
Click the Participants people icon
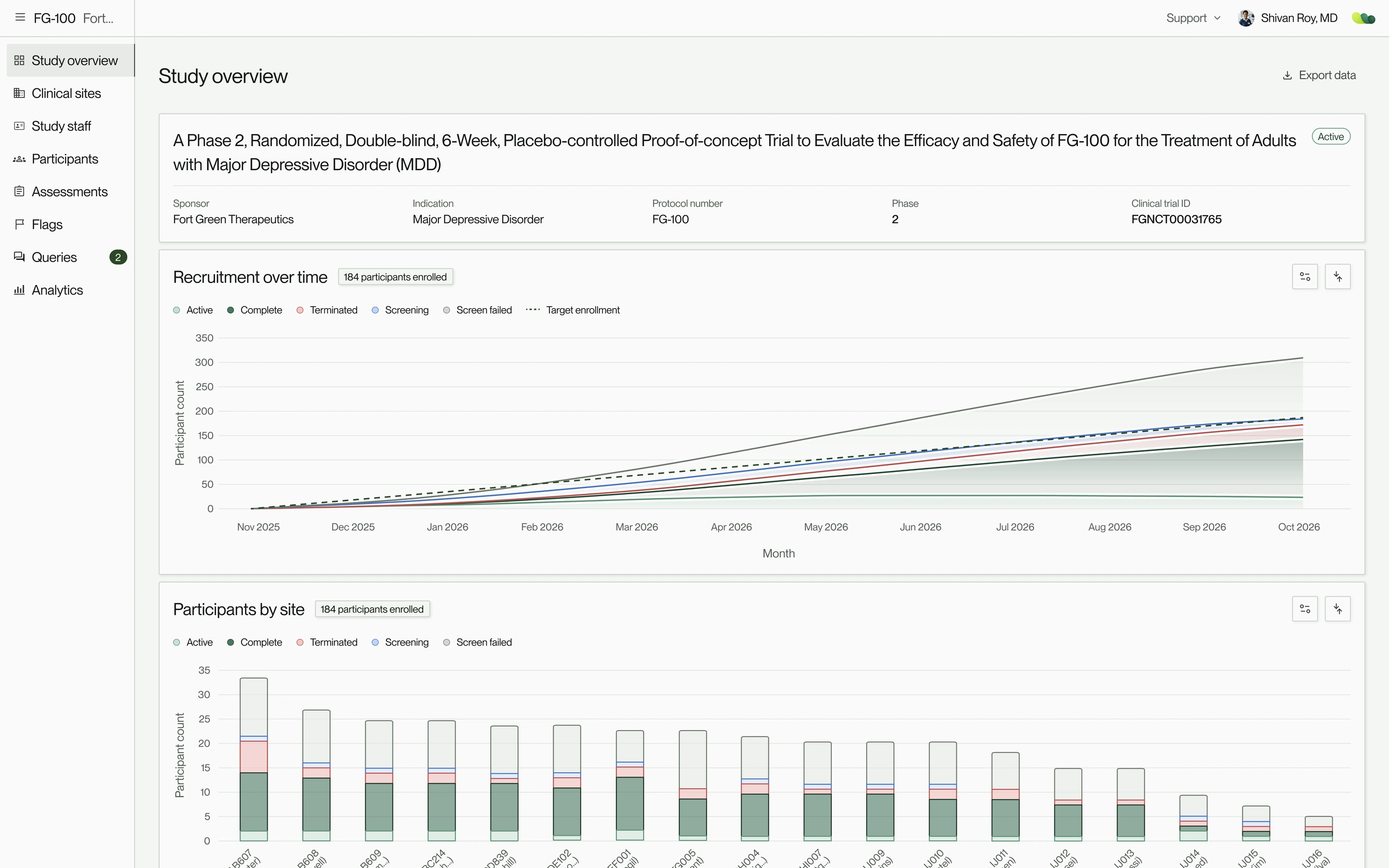tap(19, 159)
